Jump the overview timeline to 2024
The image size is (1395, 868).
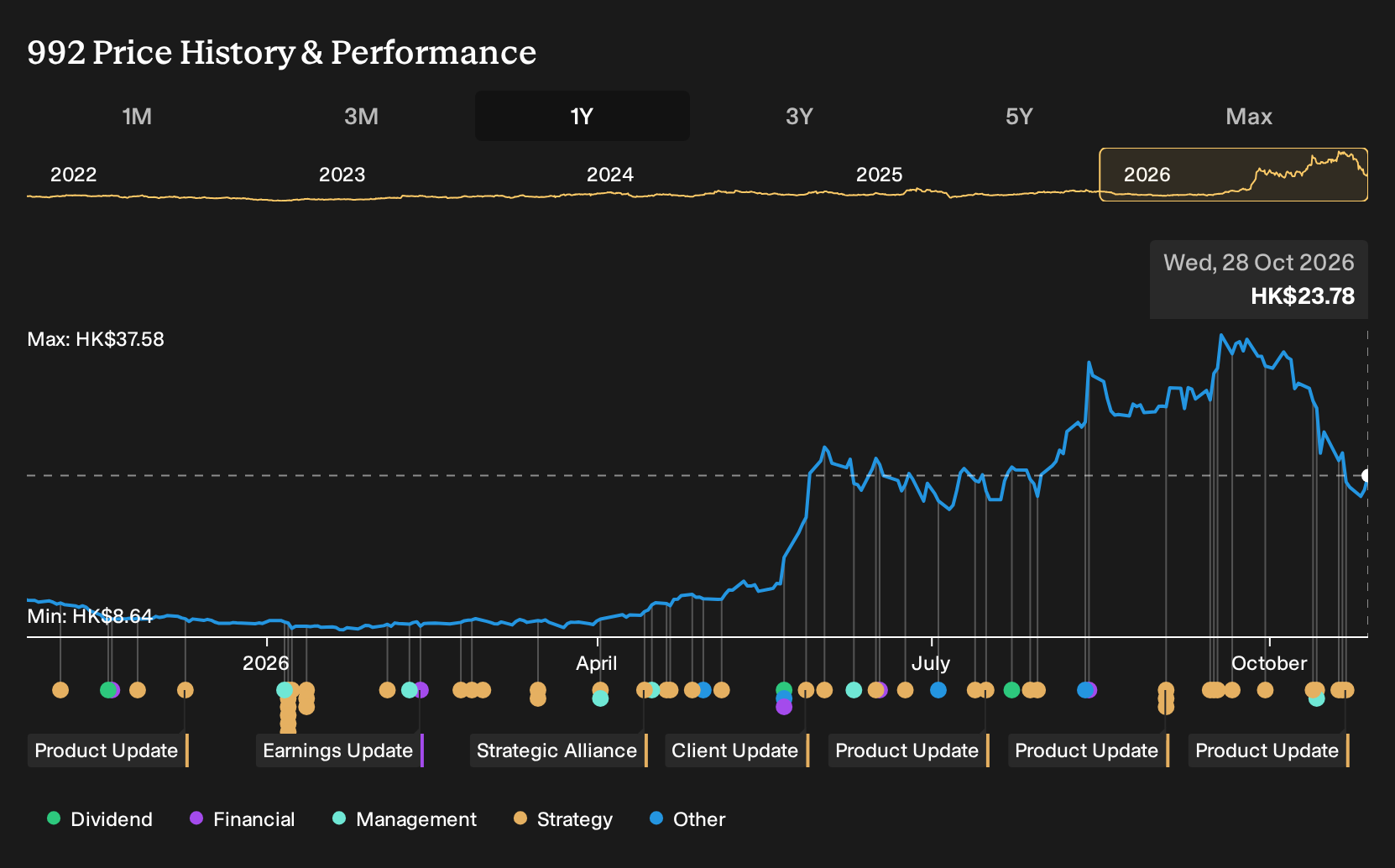tap(610, 175)
